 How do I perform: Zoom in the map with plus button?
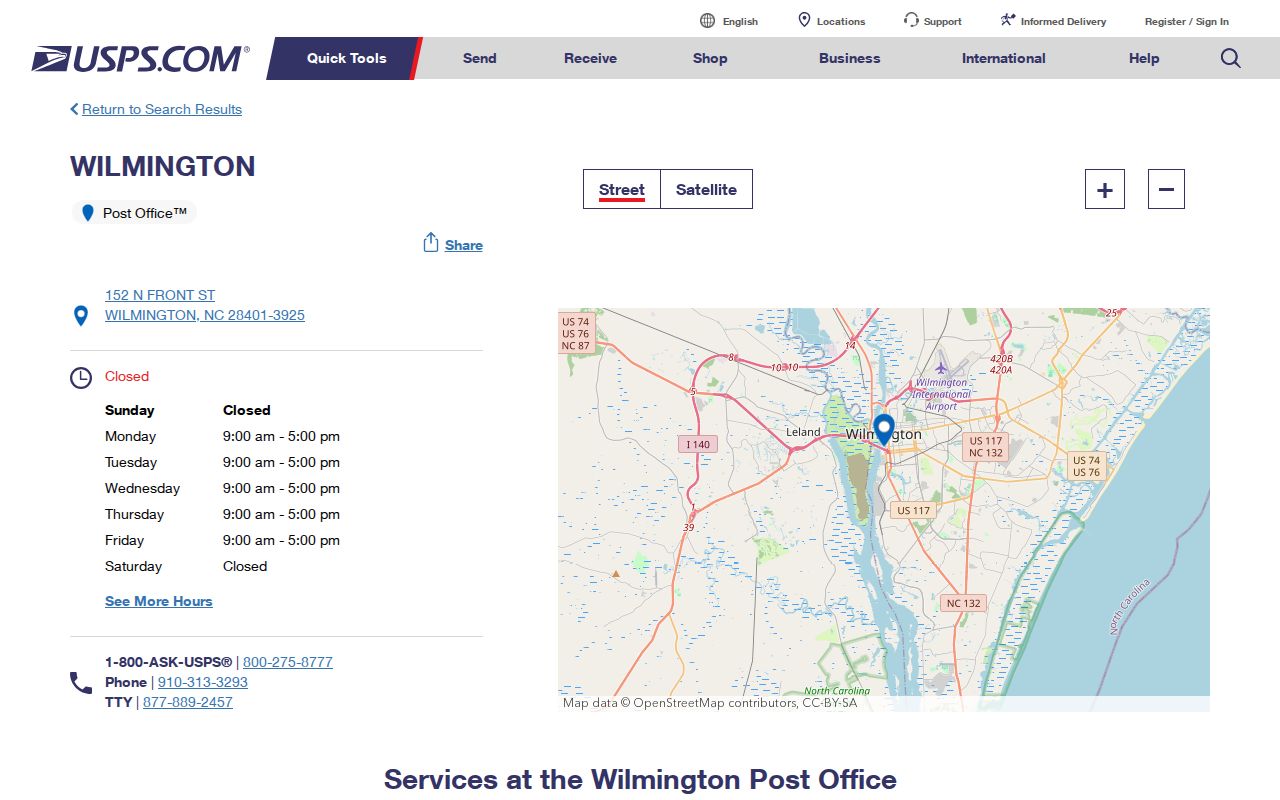click(1105, 189)
